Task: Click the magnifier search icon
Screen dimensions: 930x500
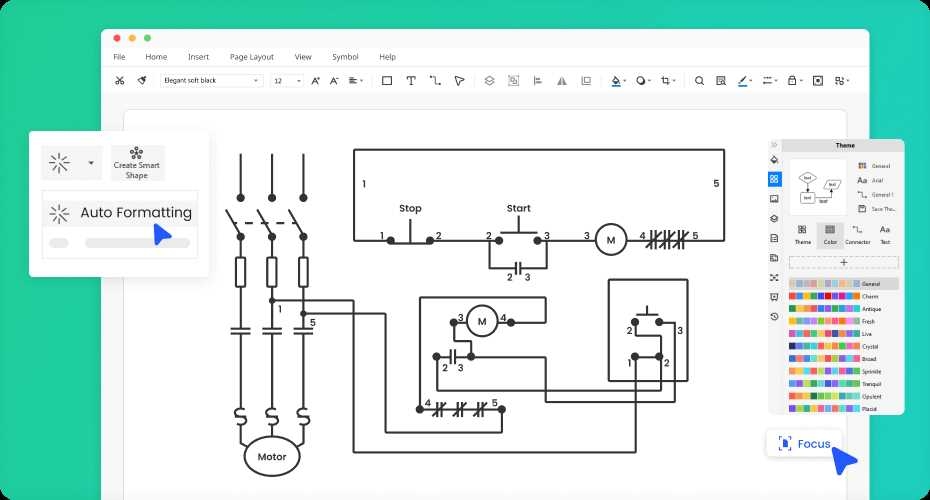Action: click(x=699, y=80)
